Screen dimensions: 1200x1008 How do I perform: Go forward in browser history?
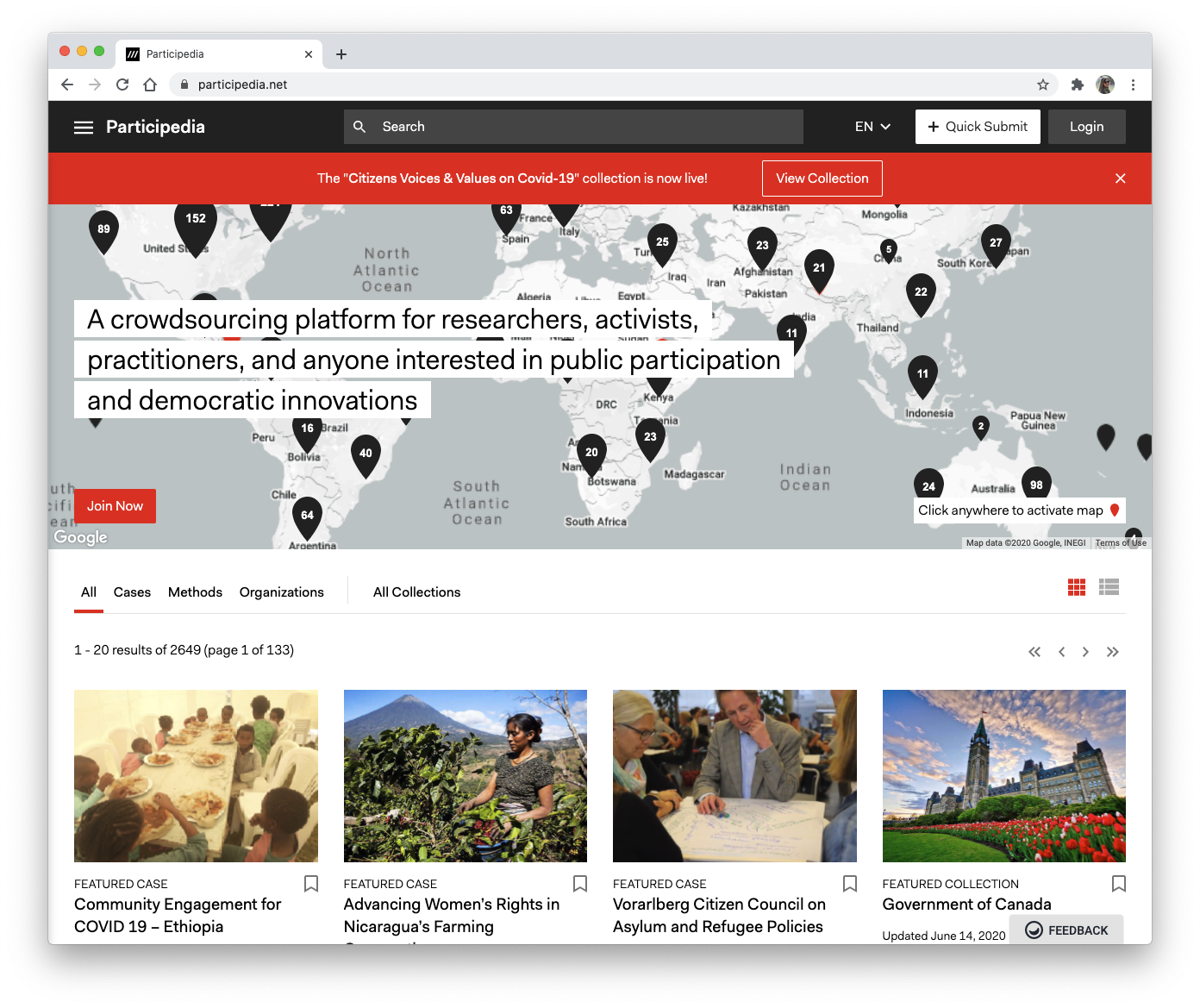pos(95,85)
